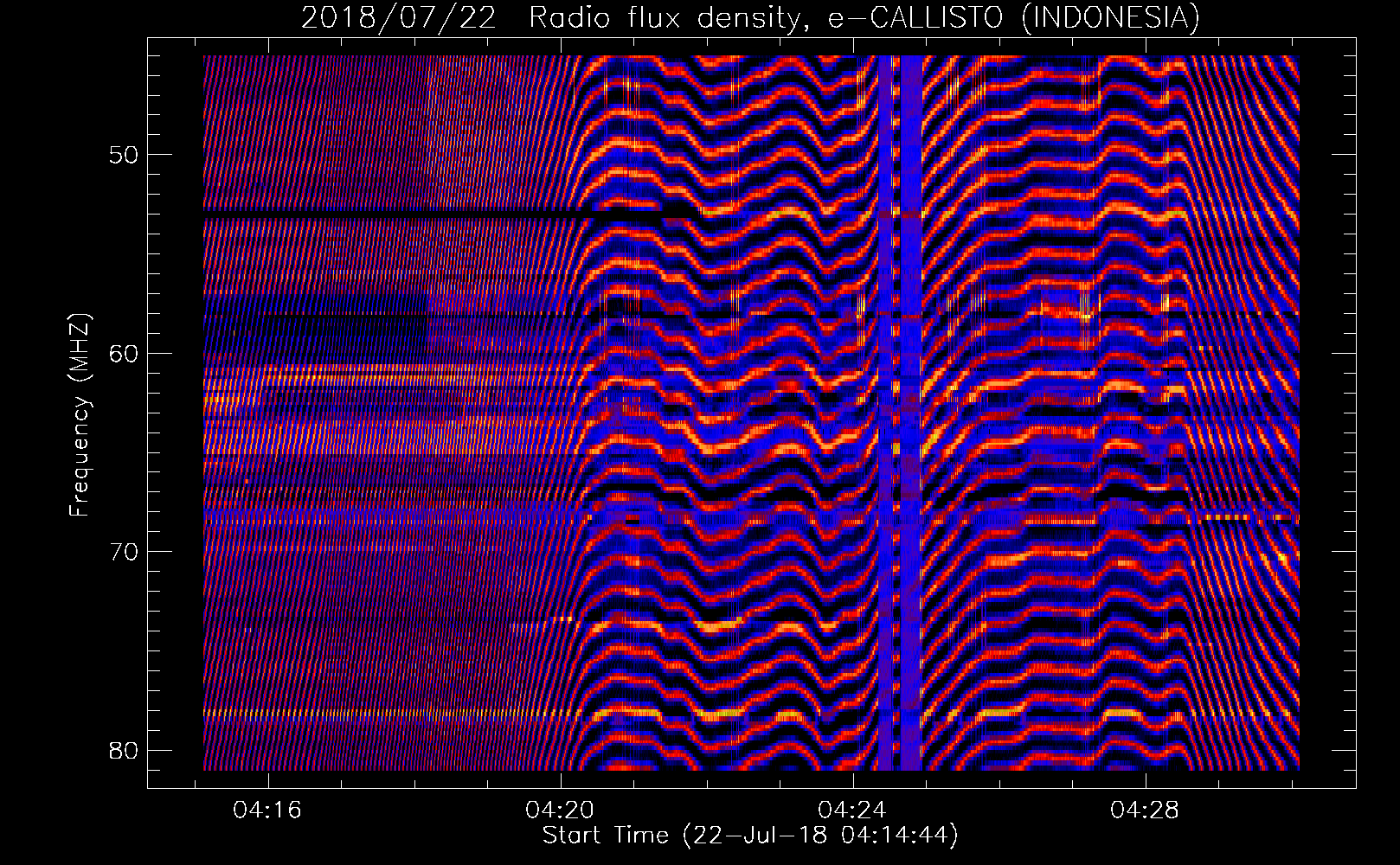Click the 04:28 time tick label
The height and width of the screenshot is (865, 1400).
tap(1145, 811)
